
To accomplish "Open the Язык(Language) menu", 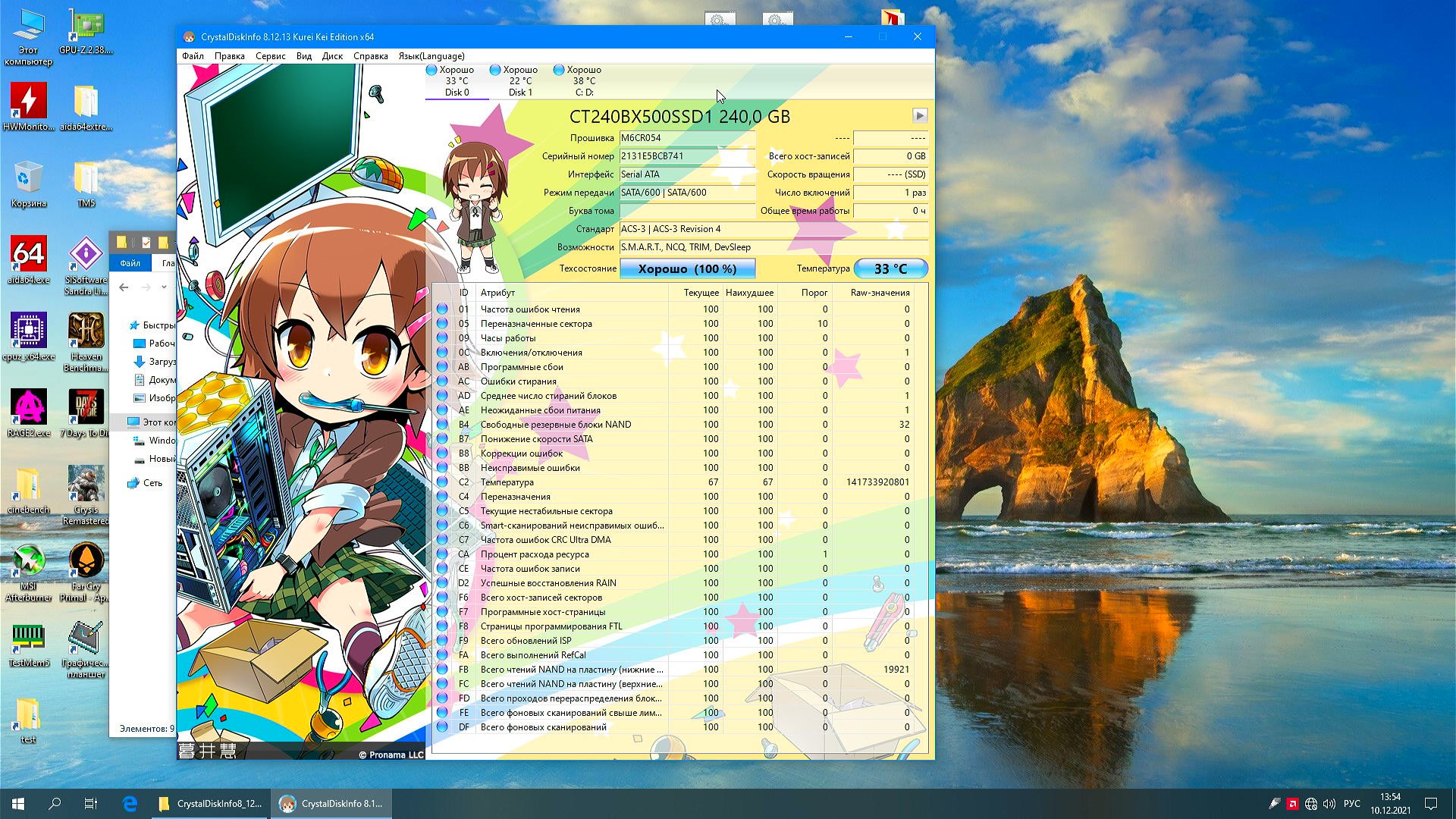I will pyautogui.click(x=431, y=56).
